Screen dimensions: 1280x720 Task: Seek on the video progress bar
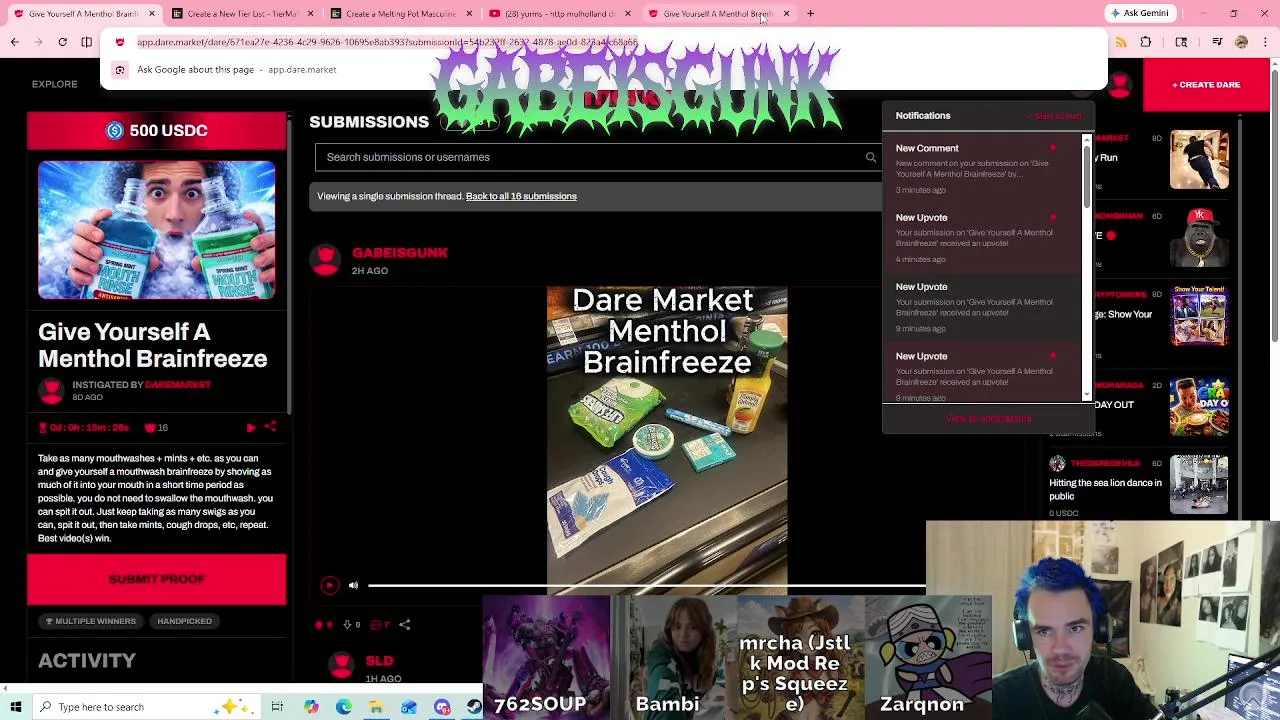pos(645,585)
